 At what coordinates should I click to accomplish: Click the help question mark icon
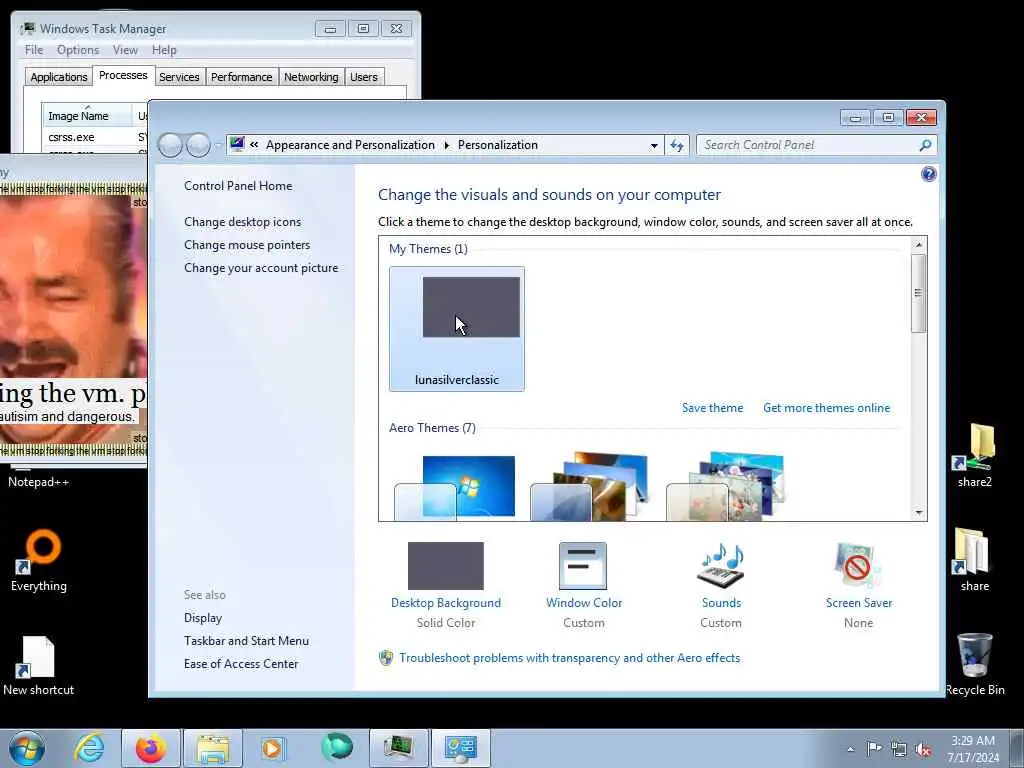(928, 174)
